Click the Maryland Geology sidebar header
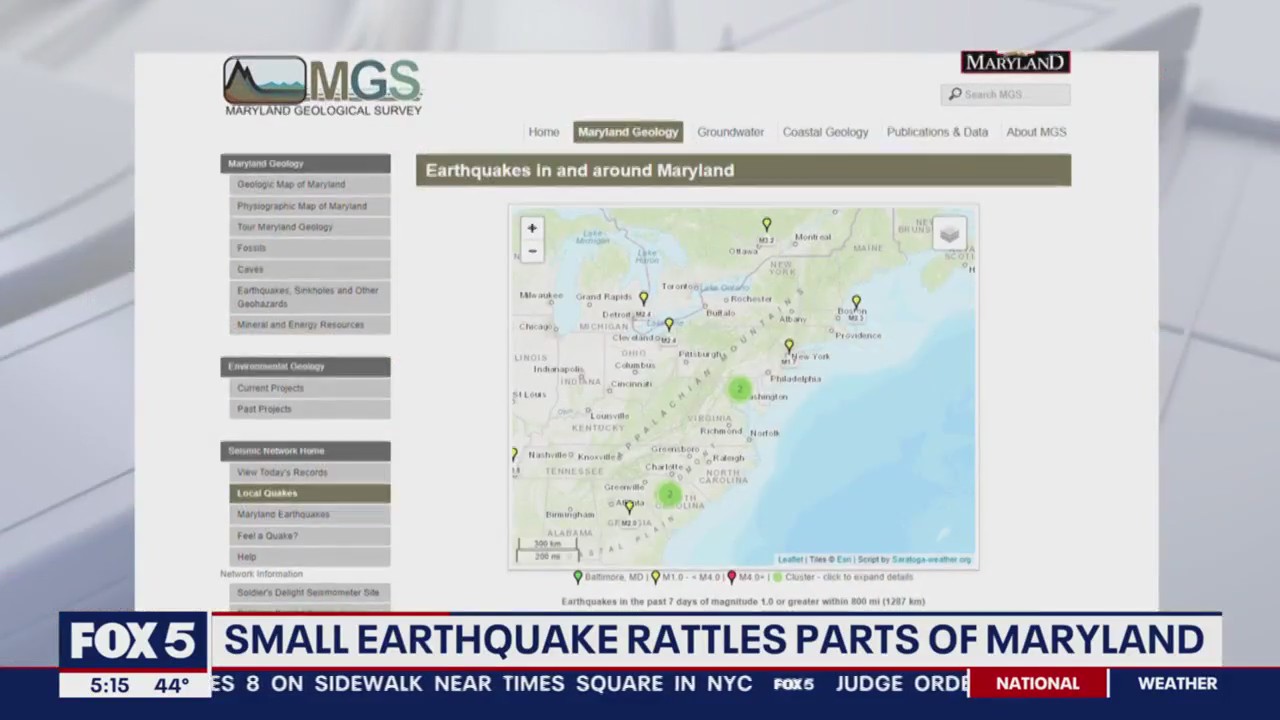The height and width of the screenshot is (720, 1280). 305,164
